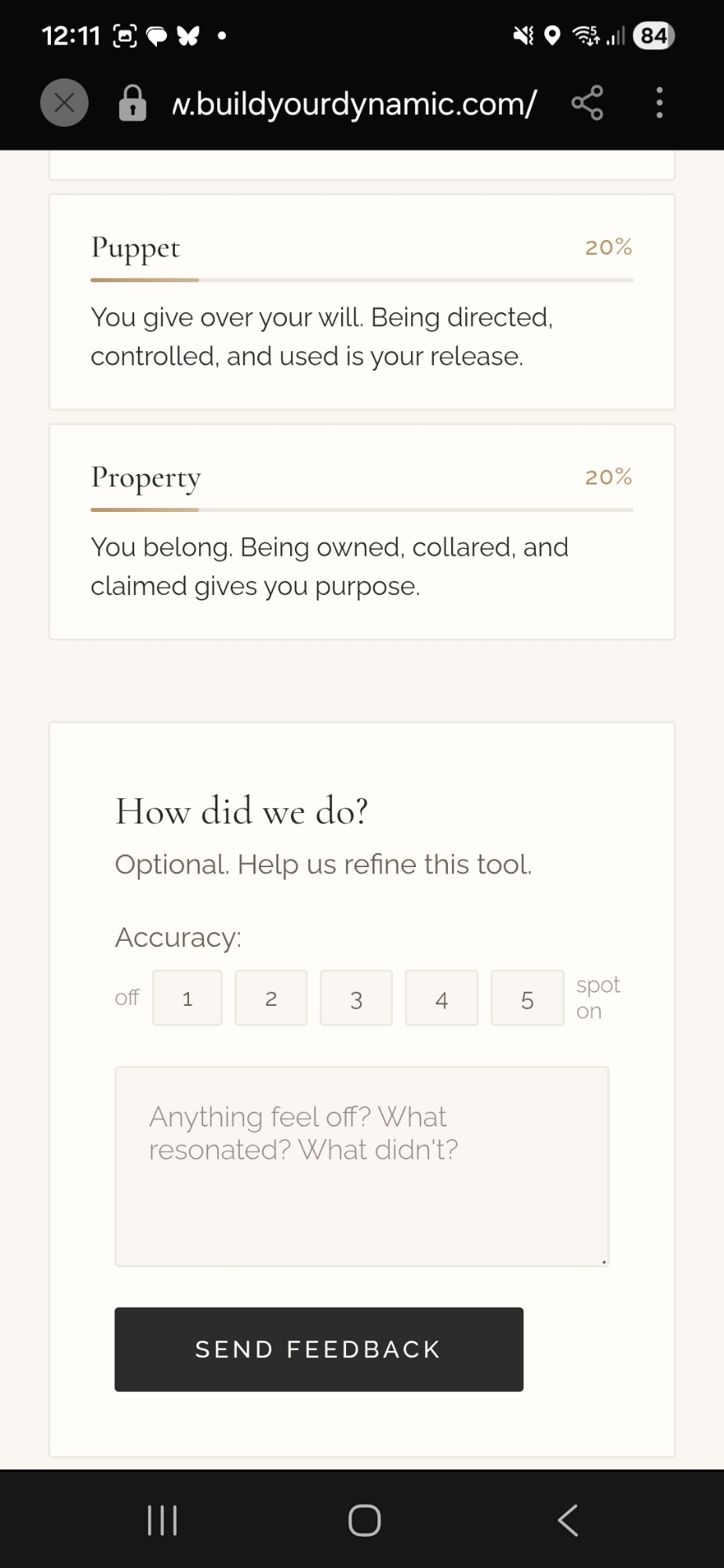Viewport: 724px width, 1568px height.
Task: Rate accuracy as 1
Action: click(187, 998)
